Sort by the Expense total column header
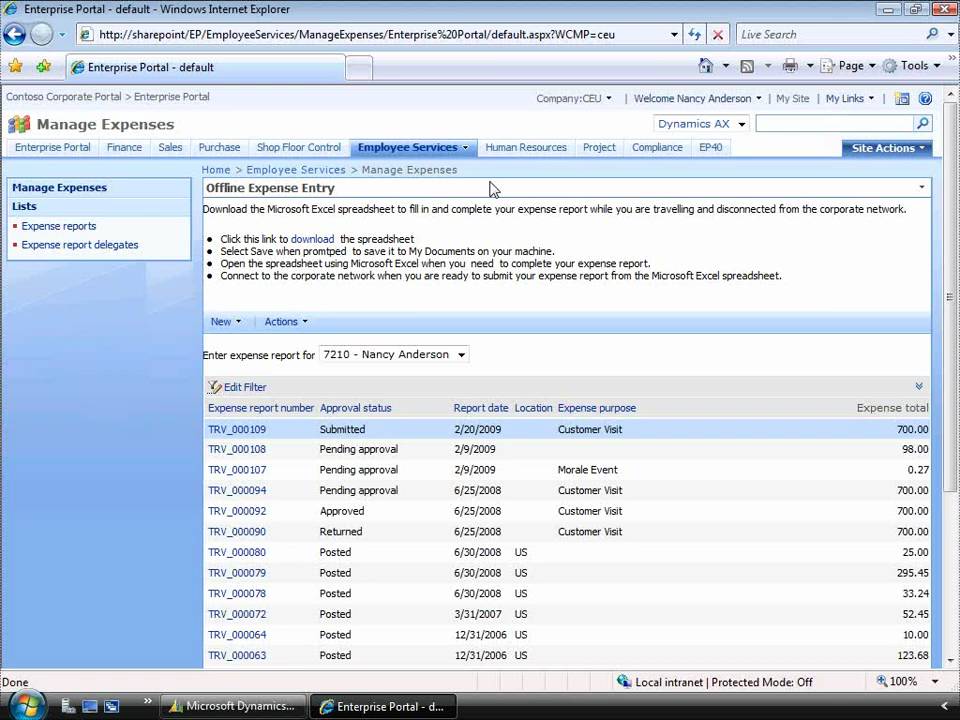This screenshot has height=720, width=960. tap(892, 408)
